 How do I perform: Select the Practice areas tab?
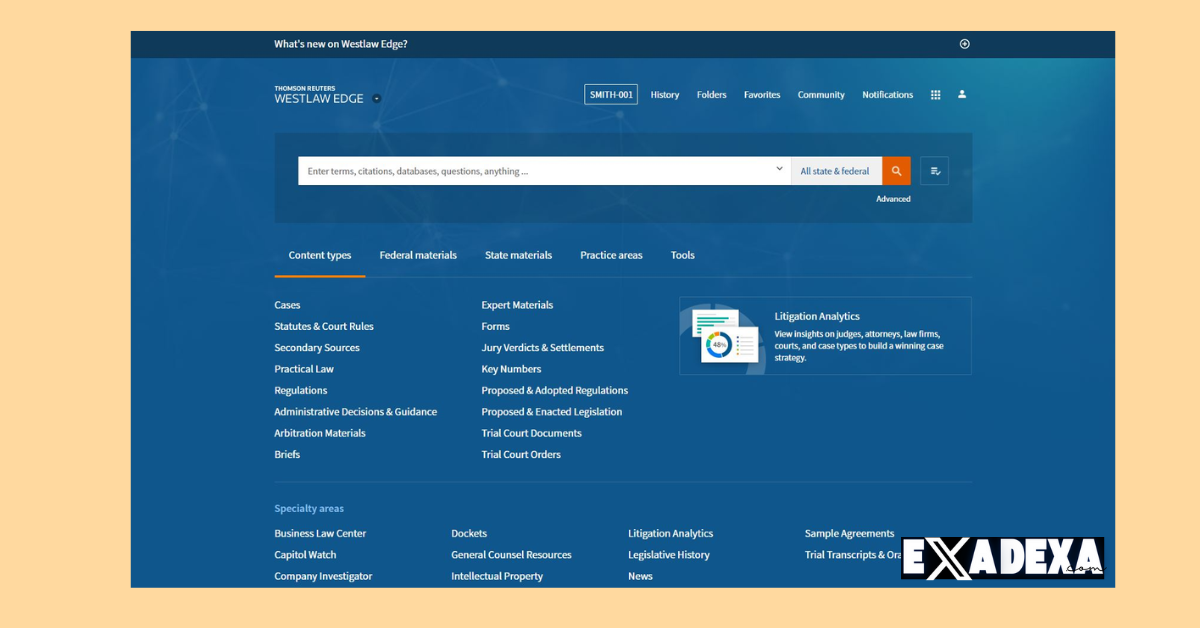point(611,255)
